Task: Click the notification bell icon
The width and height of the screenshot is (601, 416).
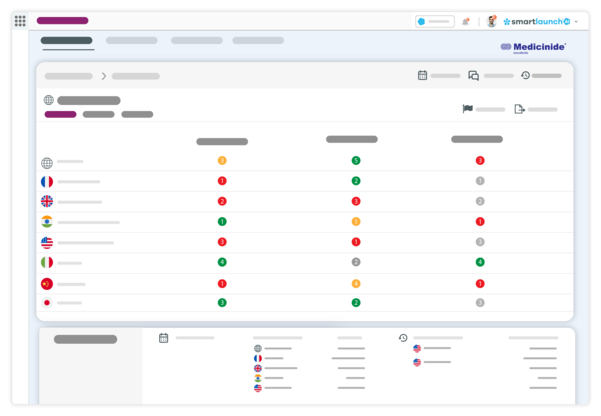Action: pos(466,21)
